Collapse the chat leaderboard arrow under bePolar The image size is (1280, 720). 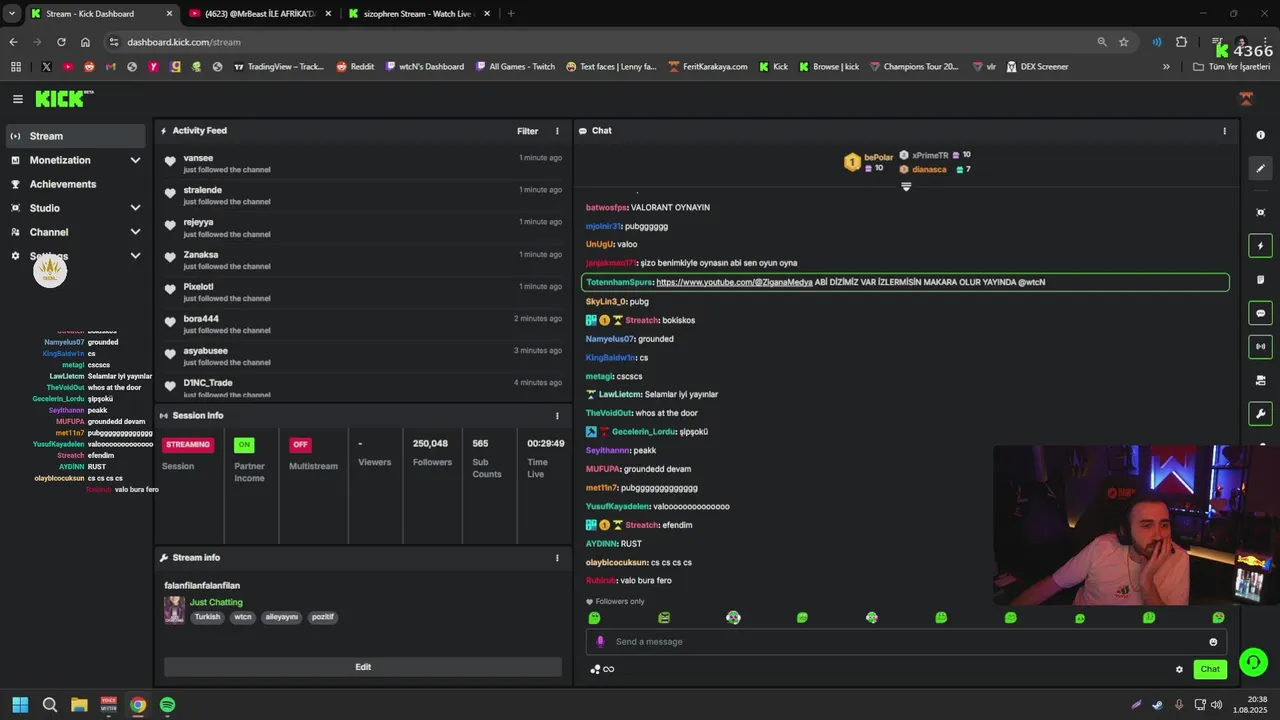[906, 187]
